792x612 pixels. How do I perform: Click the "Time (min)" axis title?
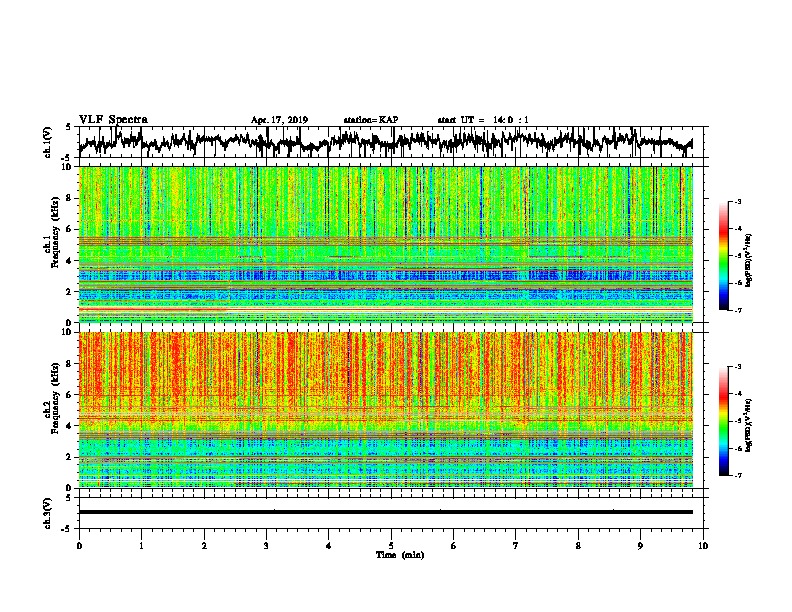pyautogui.click(x=400, y=555)
